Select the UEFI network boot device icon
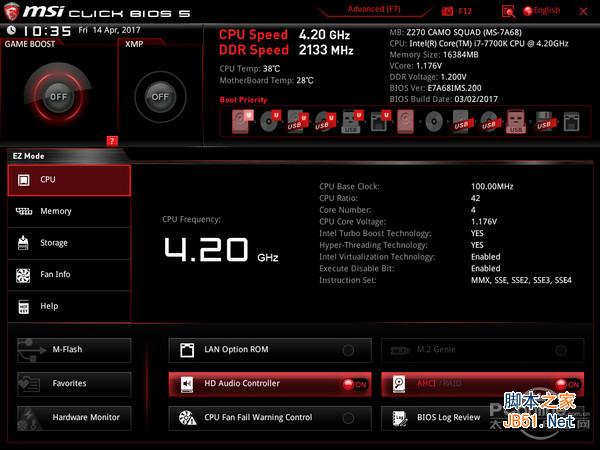Viewport: 600px width, 450px height. click(x=380, y=122)
